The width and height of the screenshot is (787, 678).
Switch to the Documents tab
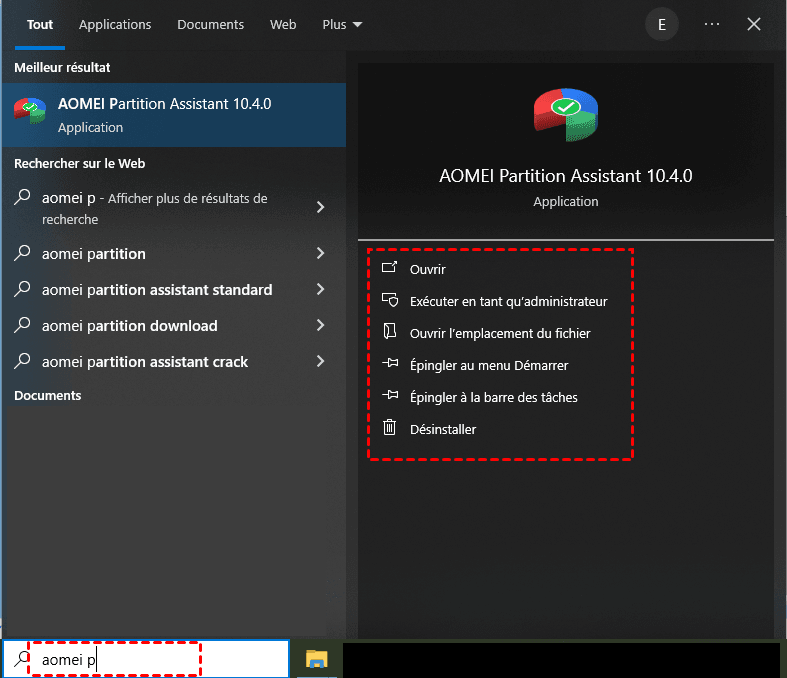pos(210,25)
